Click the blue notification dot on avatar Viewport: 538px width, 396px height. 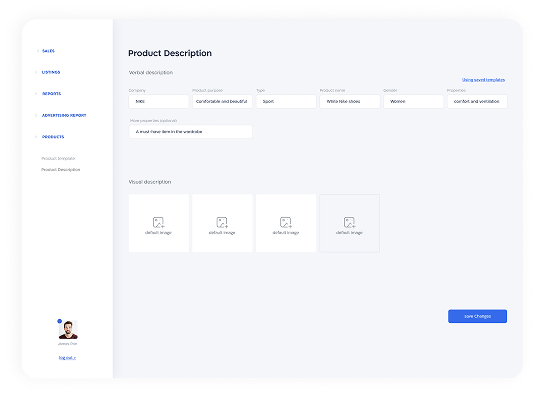pos(59,321)
